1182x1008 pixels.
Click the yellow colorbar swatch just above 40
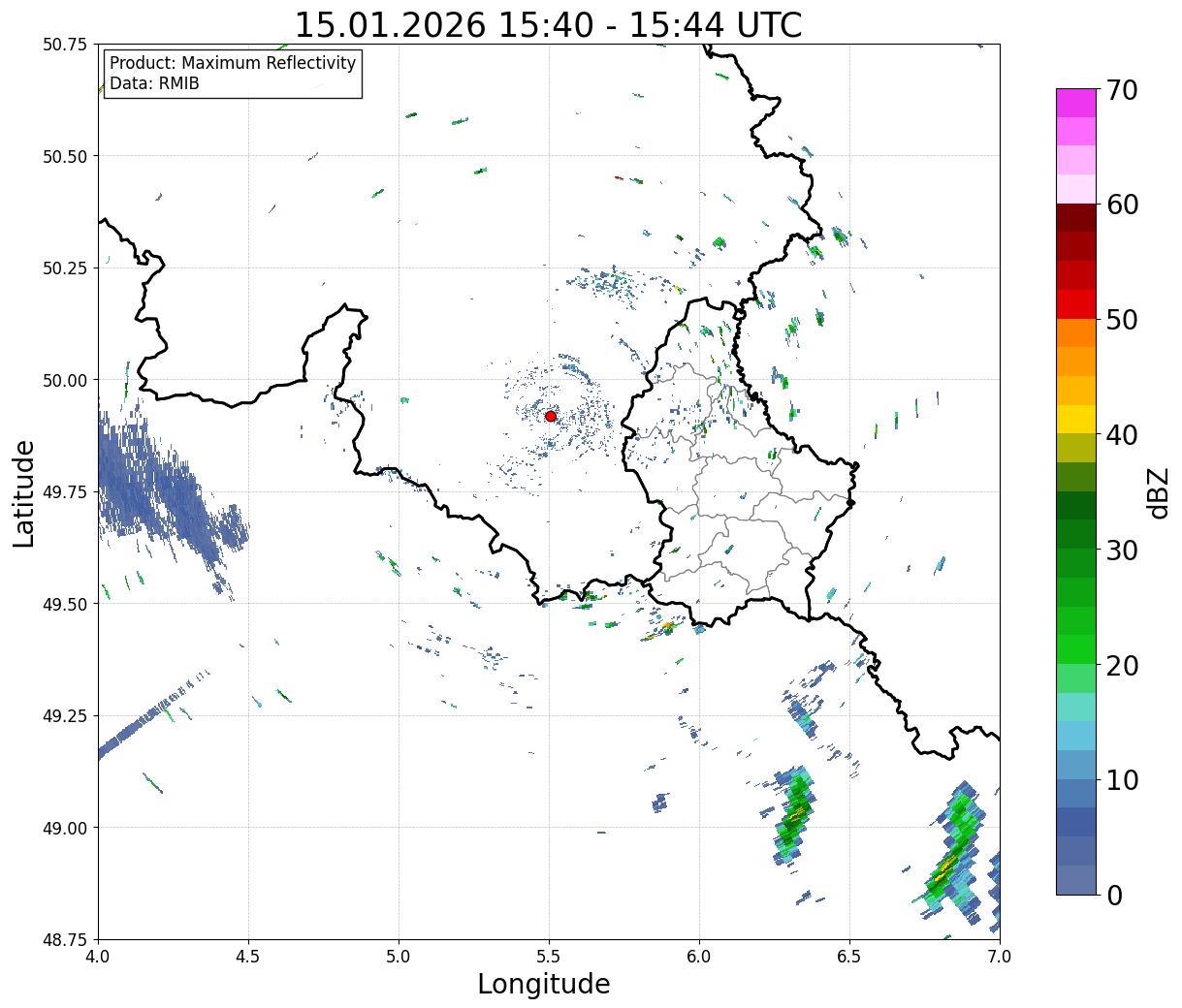tap(1076, 419)
